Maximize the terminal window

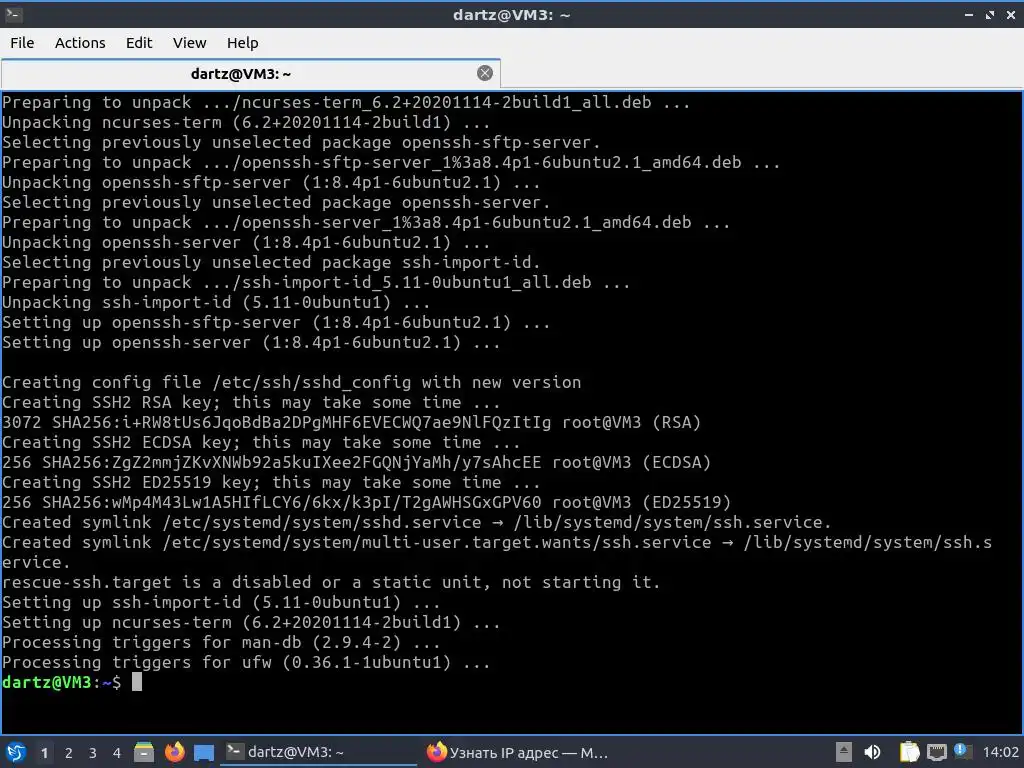coord(990,14)
